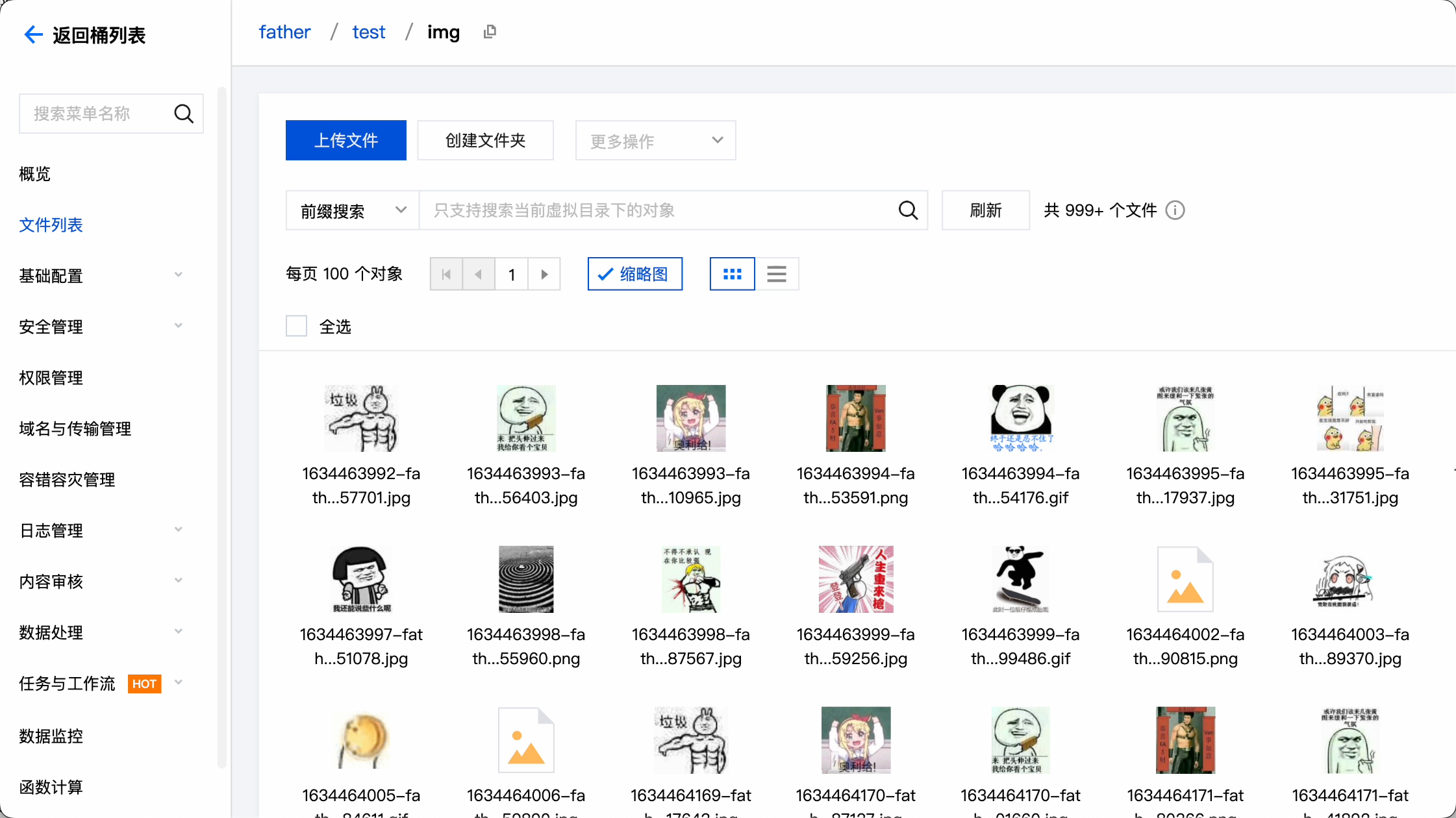Click the object prefix search input field

pos(656,210)
